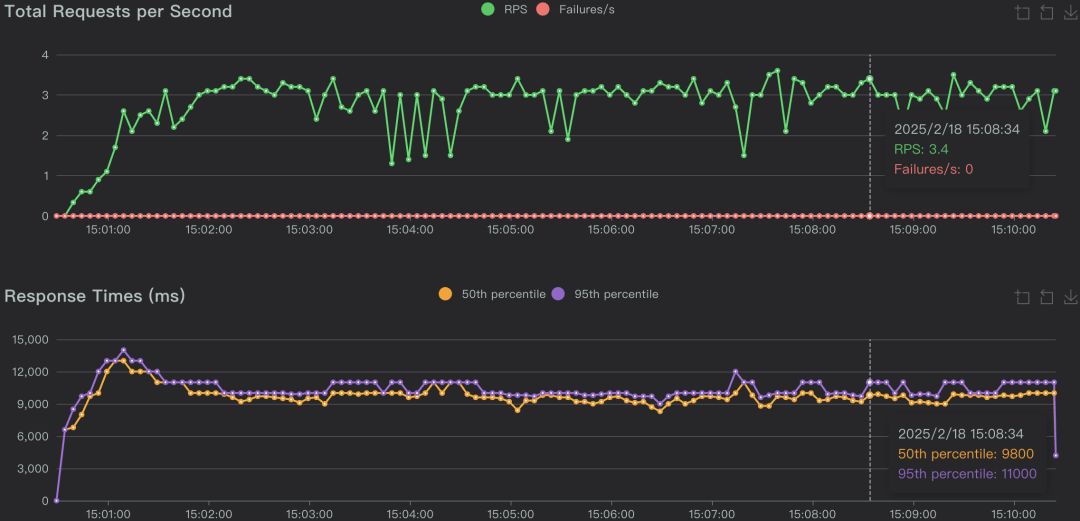The image size is (1080, 521).
Task: Click tooltip text 95th percentile: 11000
Action: (967, 474)
